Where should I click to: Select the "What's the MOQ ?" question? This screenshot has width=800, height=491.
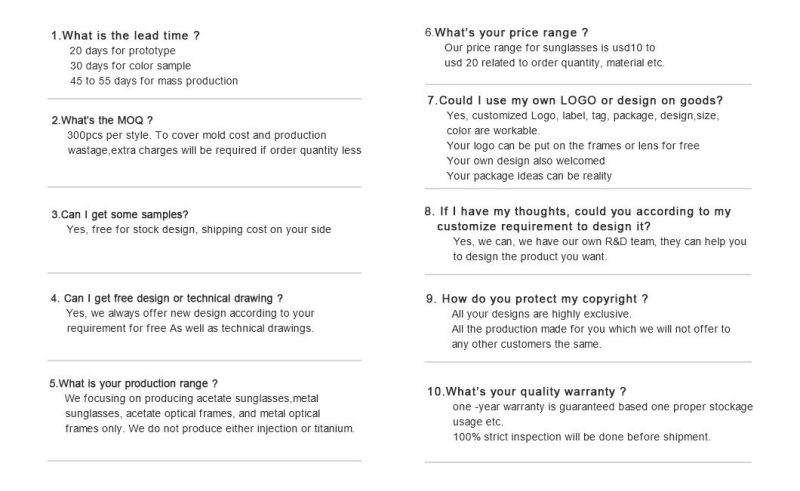[x=102, y=120]
